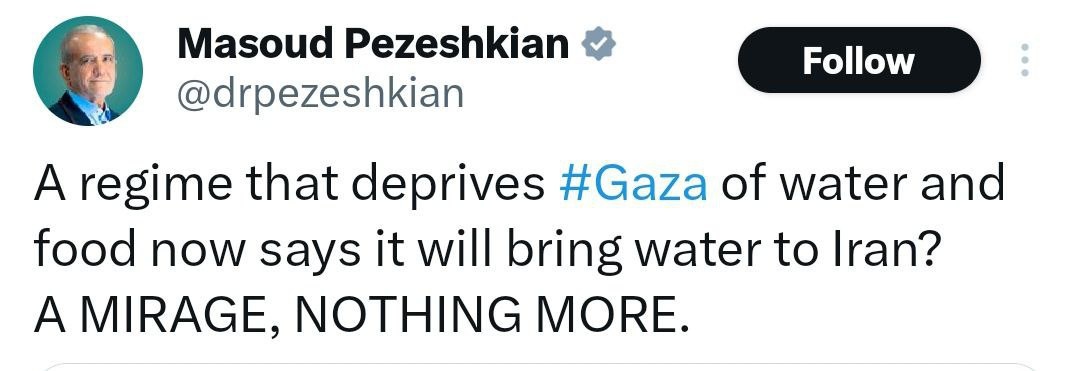Click the line 'food now says it will bring'
The width and height of the screenshot is (1080, 371).
click(488, 251)
